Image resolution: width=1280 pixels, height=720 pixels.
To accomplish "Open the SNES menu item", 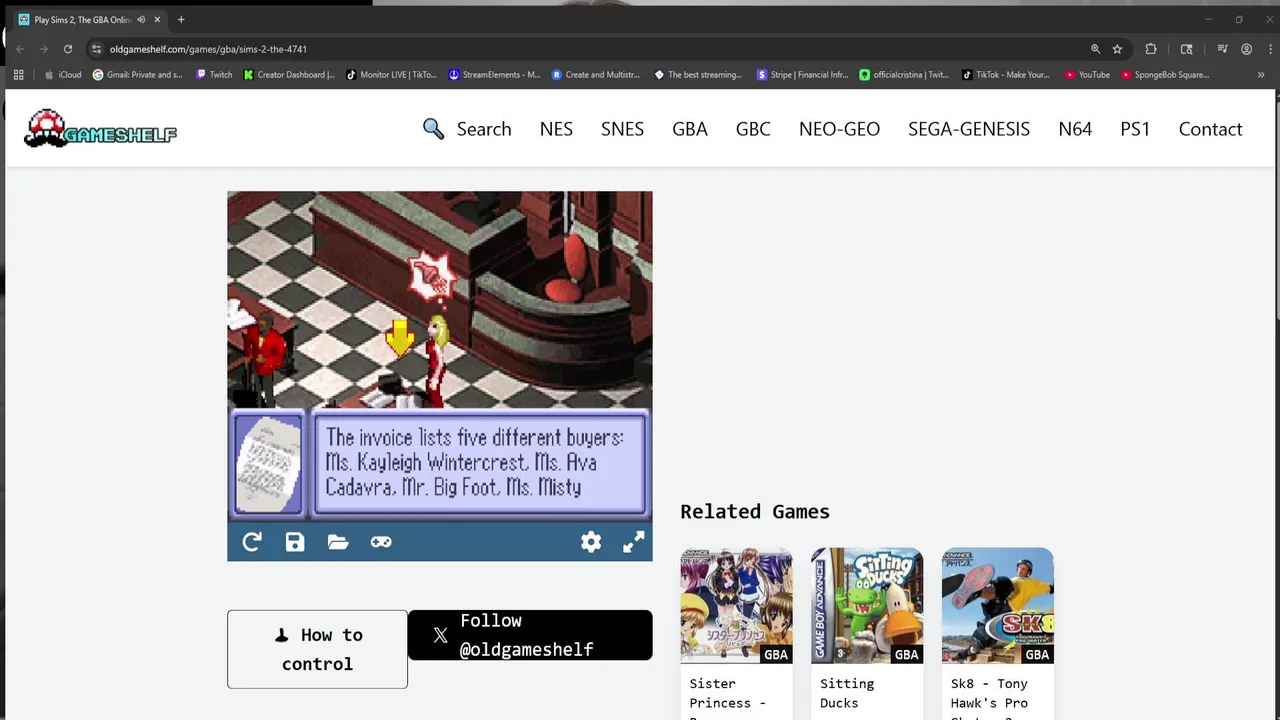I will point(622,129).
